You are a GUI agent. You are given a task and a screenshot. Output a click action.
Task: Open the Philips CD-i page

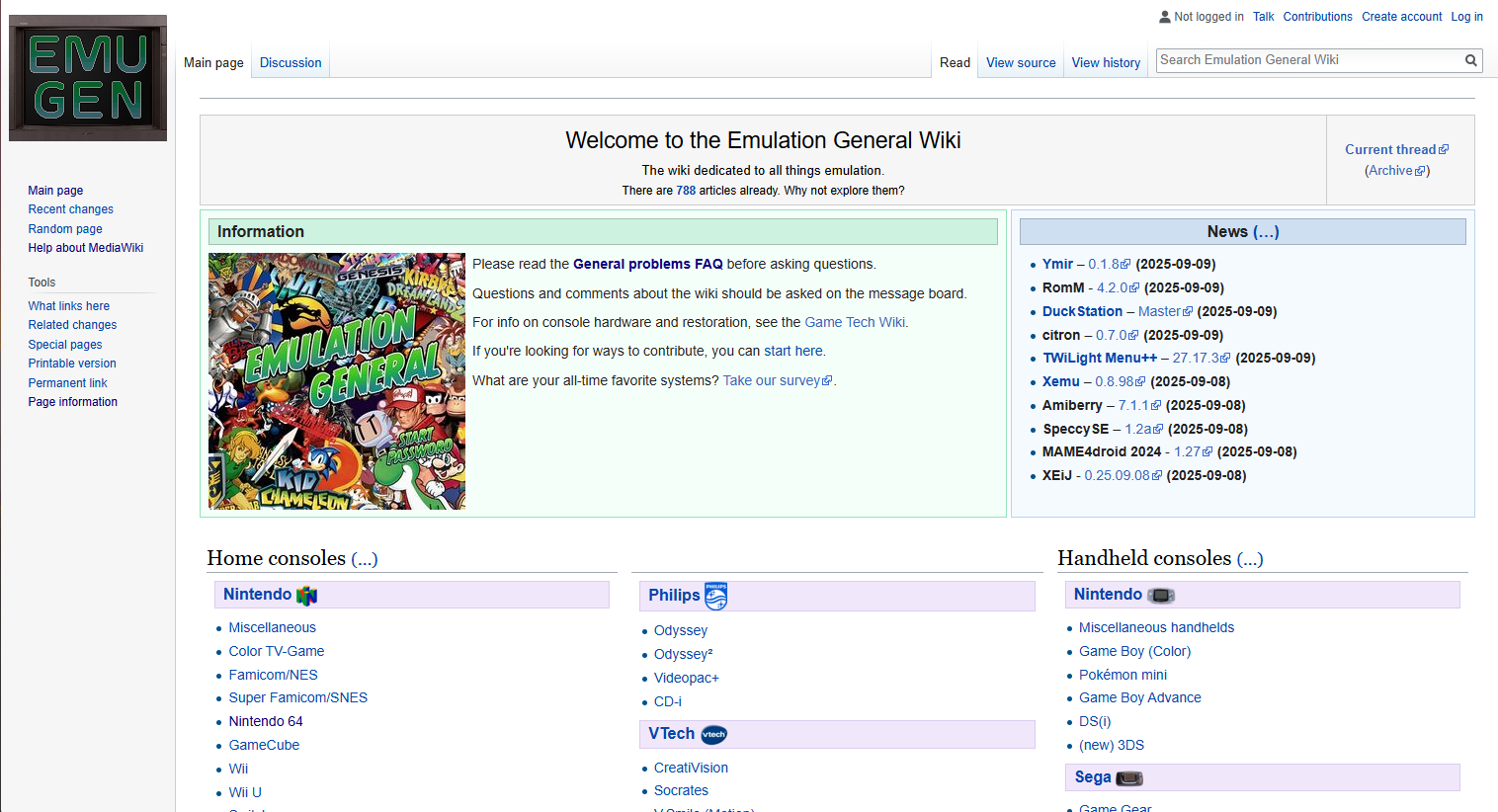click(x=668, y=701)
